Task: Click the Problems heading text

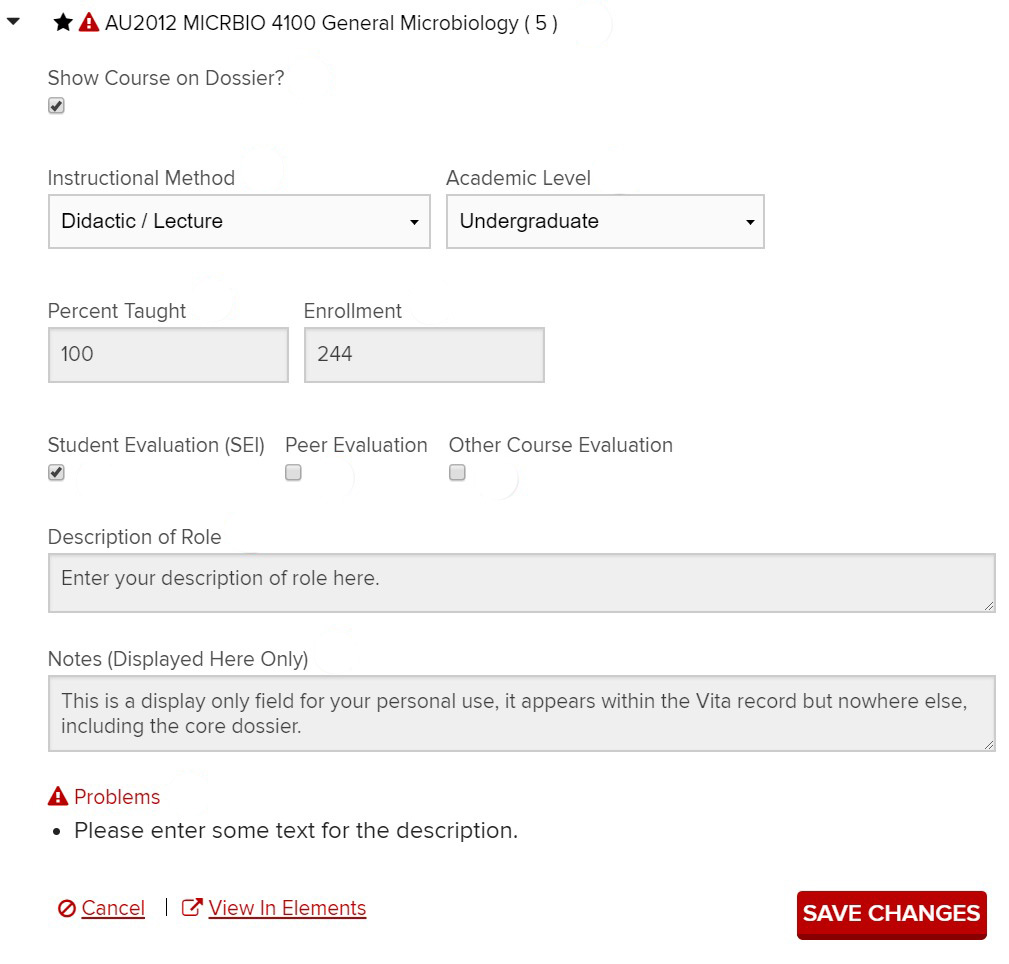Action: tap(117, 796)
